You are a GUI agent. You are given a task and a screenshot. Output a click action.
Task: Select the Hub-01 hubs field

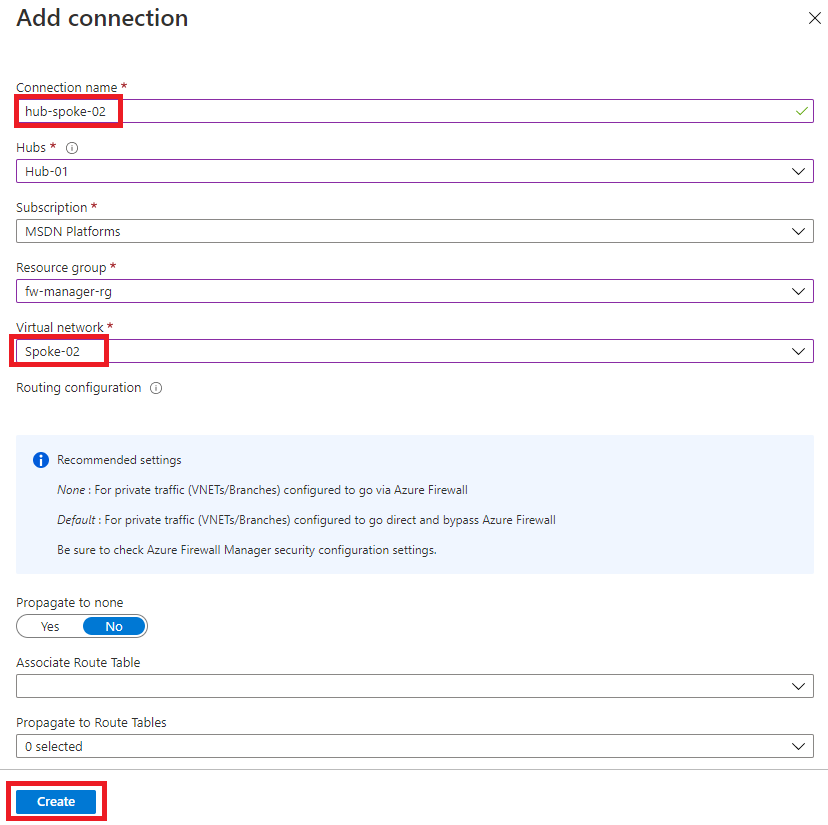tap(414, 171)
